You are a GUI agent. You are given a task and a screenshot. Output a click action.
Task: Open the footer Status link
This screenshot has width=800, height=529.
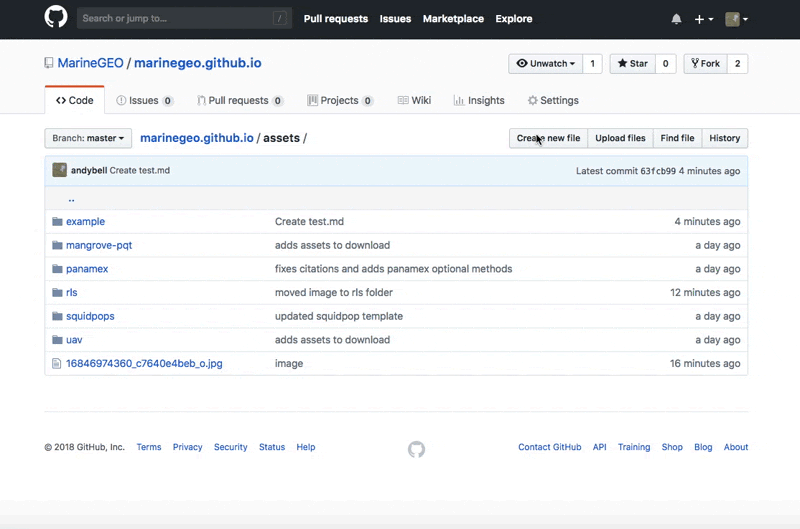click(x=272, y=447)
